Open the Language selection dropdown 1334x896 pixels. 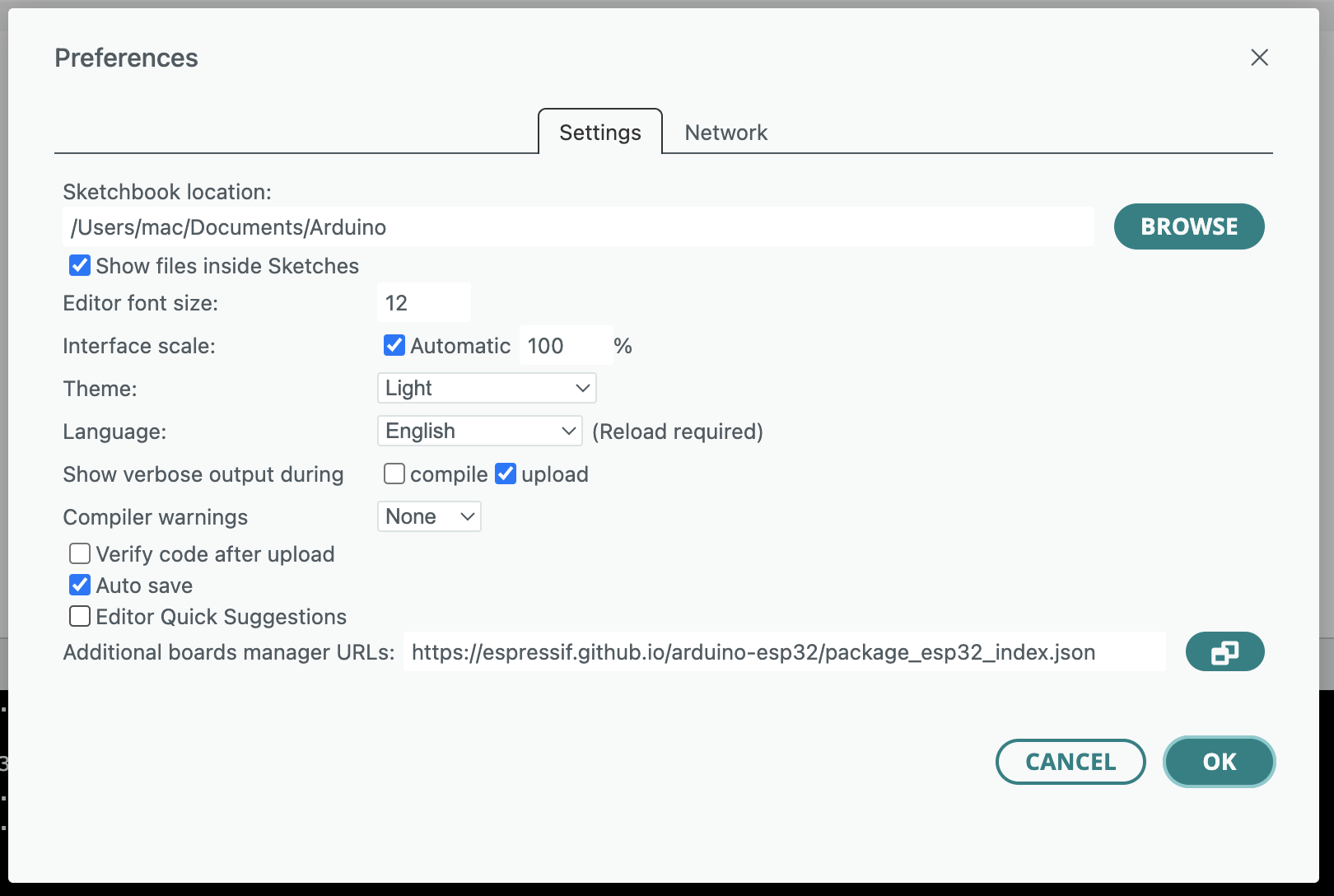tap(479, 431)
